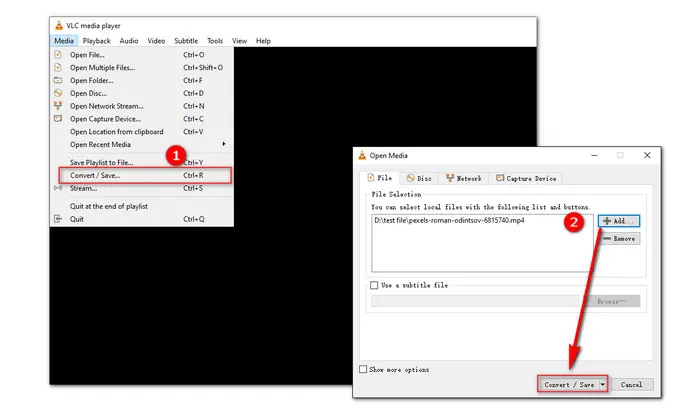The height and width of the screenshot is (407, 700).
Task: Minimize the Open Media dialog
Action: tap(594, 155)
